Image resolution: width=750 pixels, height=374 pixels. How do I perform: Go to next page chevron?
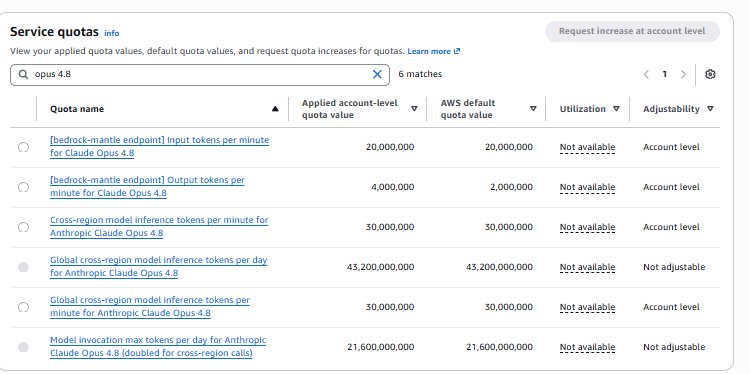[683, 74]
